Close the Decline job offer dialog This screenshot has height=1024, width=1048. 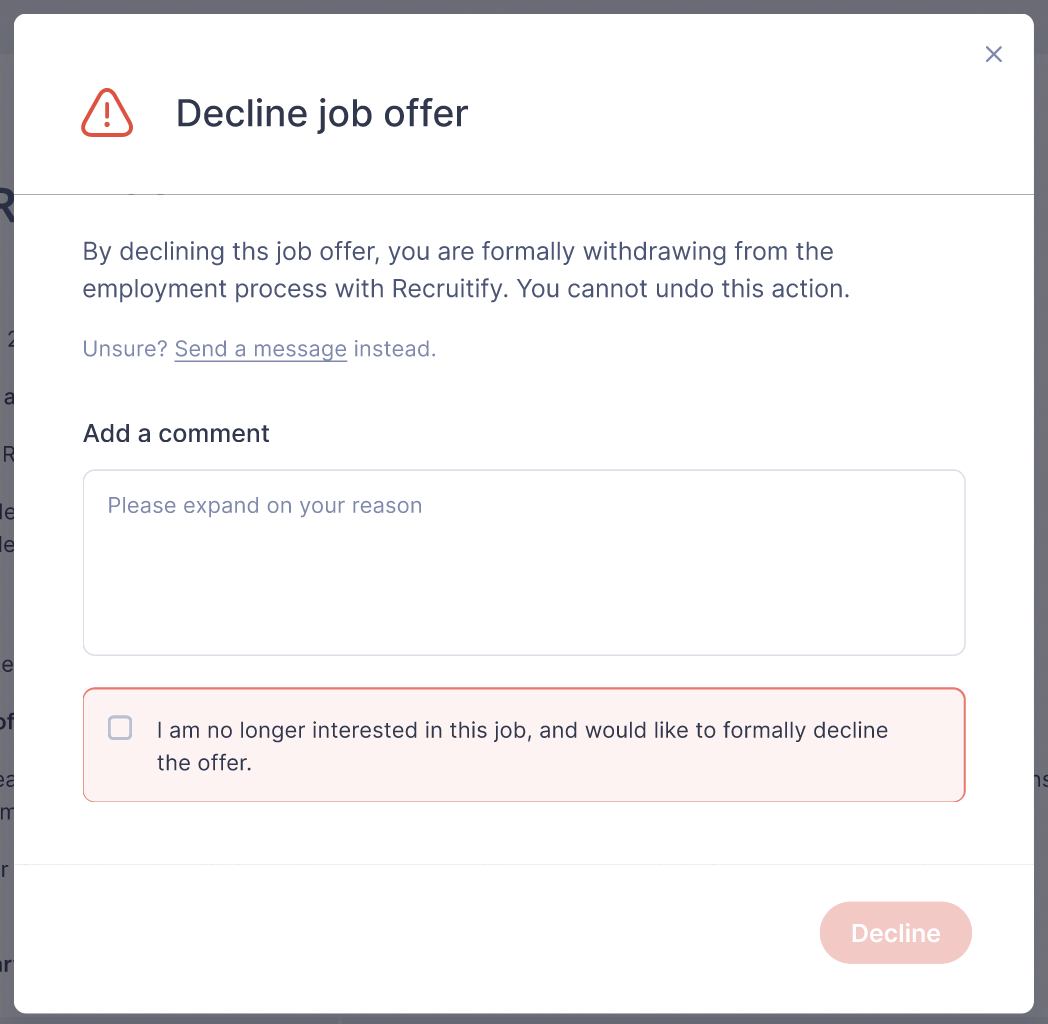[x=993, y=54]
